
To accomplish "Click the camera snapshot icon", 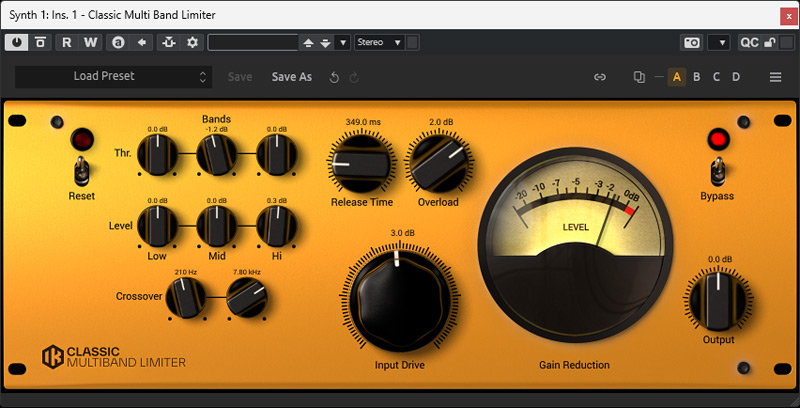I will point(691,42).
